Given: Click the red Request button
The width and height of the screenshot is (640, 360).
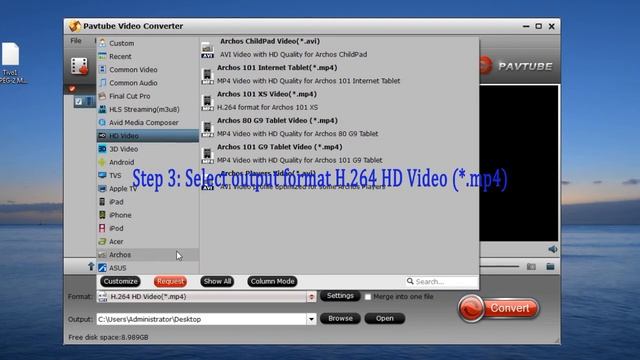Looking at the screenshot, I should [170, 281].
